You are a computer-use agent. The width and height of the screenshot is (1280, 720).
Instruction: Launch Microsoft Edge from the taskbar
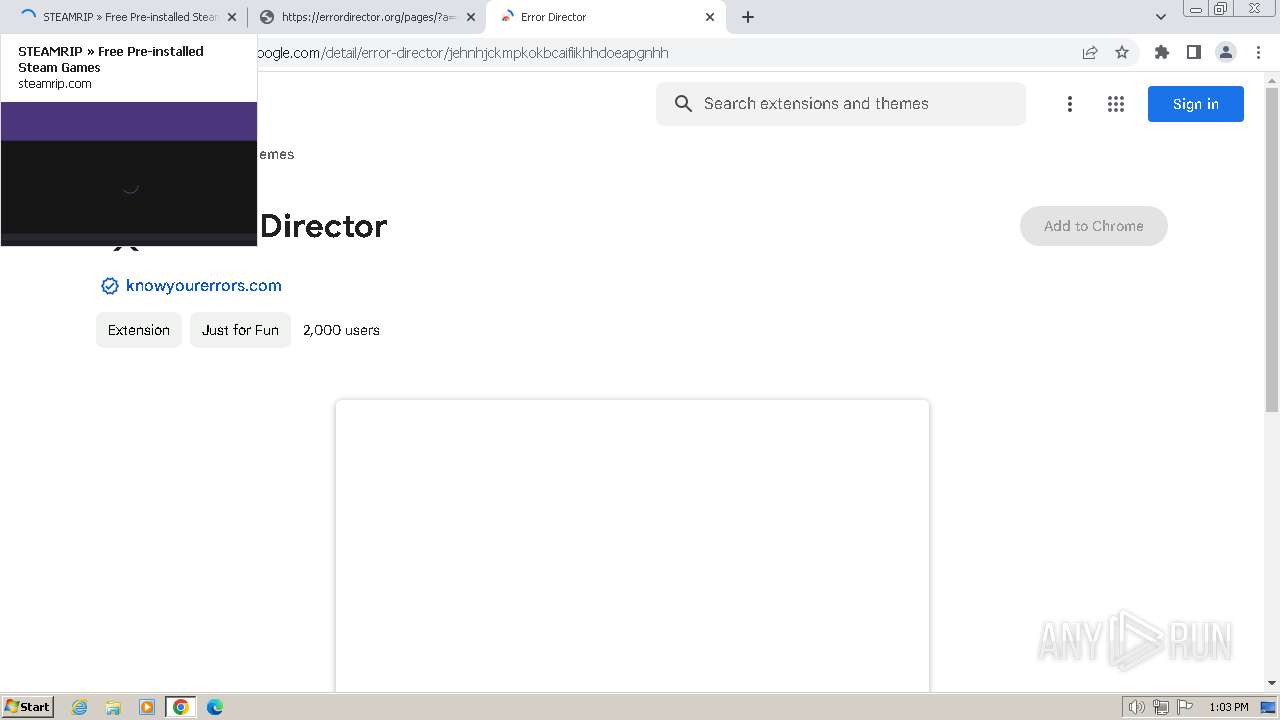pyautogui.click(x=215, y=707)
